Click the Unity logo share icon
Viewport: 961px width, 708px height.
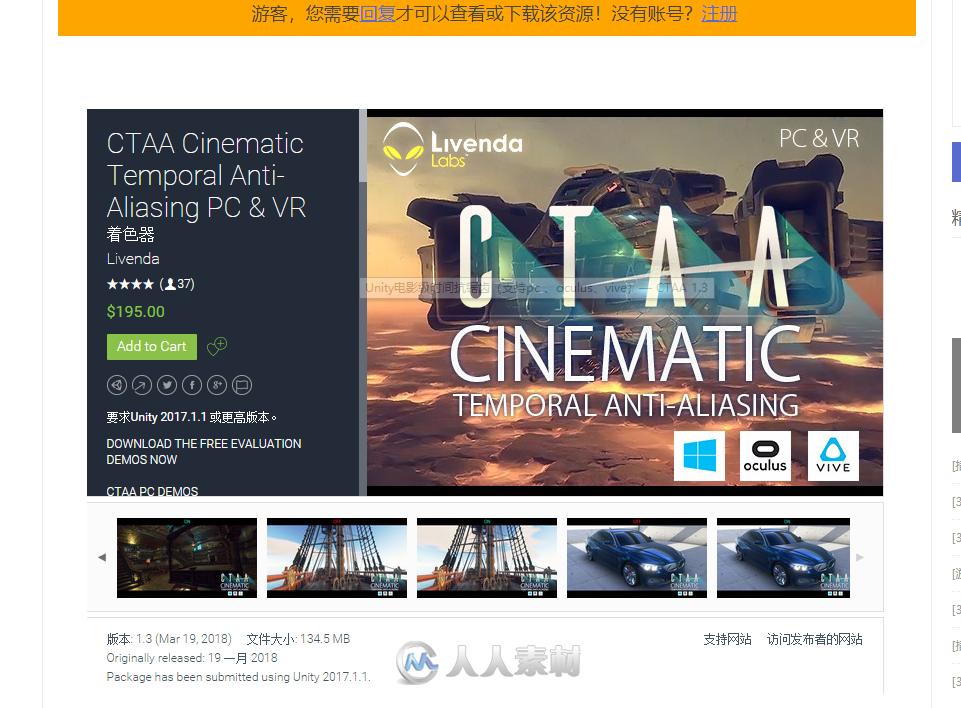(x=117, y=385)
